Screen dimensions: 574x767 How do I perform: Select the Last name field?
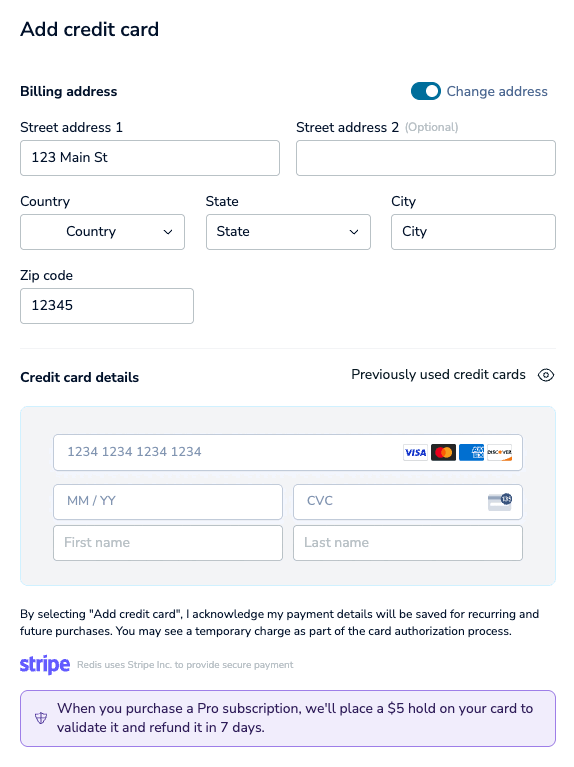coord(408,543)
